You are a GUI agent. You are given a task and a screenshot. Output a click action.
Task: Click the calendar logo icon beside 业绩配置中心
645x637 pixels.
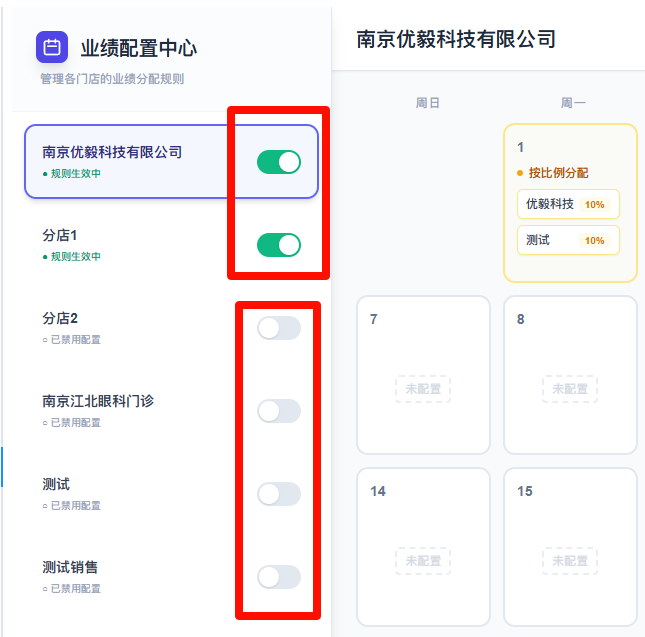(52, 47)
